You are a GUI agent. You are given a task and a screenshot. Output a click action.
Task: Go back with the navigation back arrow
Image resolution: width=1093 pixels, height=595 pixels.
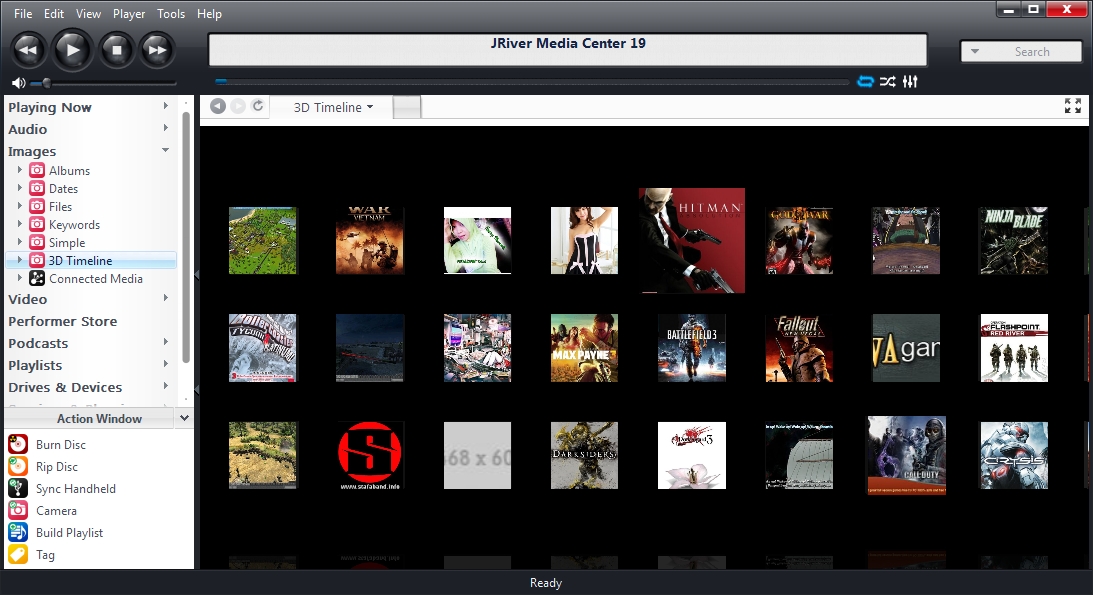pos(218,106)
